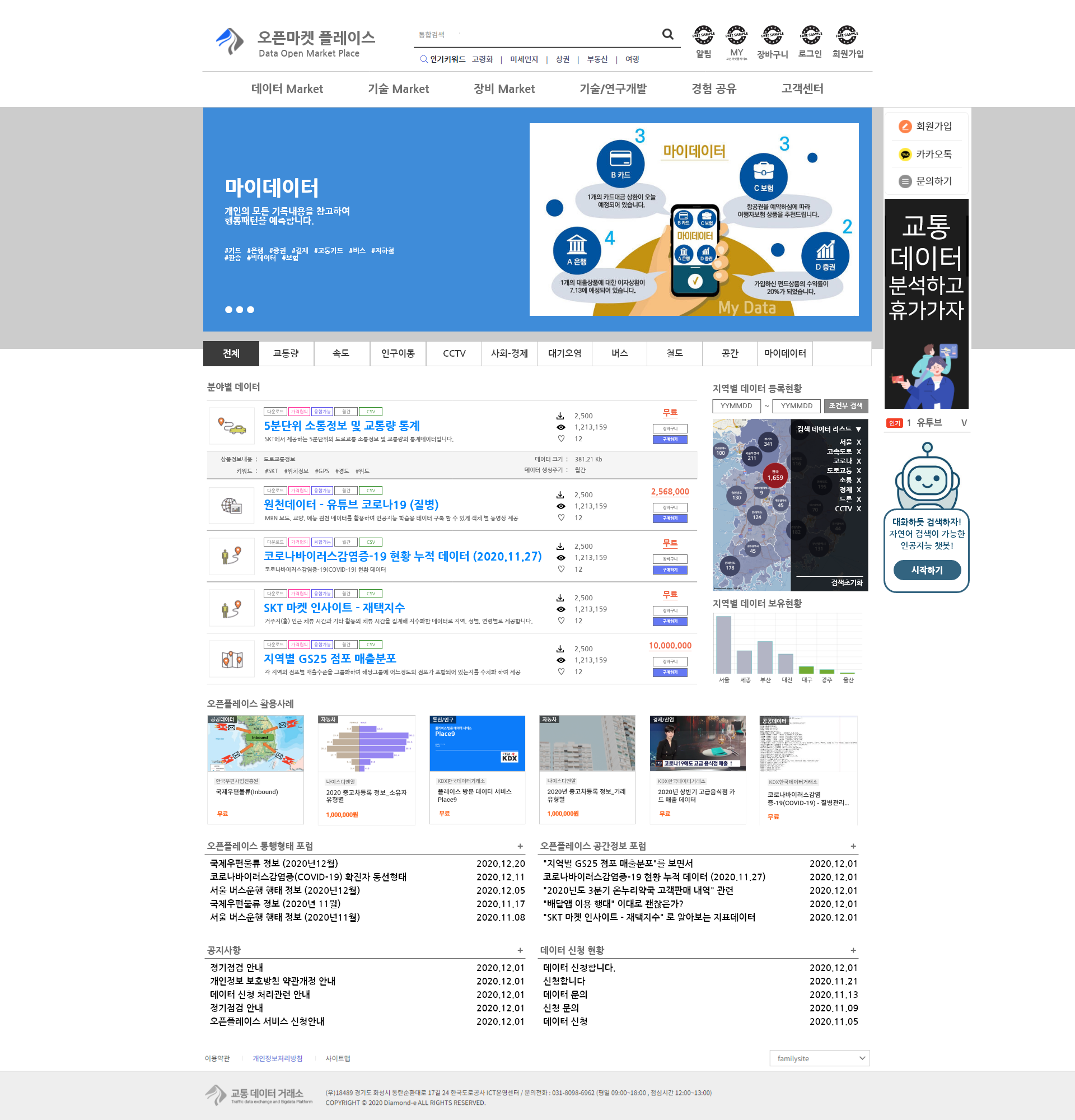The image size is (1075, 1120).
Task: Click the start date YYMMDD field
Action: click(736, 405)
